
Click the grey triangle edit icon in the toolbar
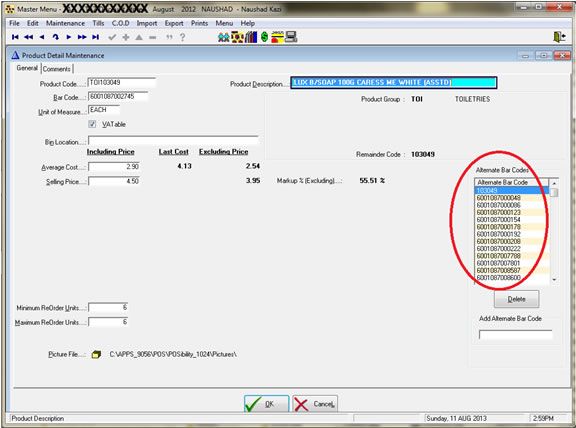139,37
